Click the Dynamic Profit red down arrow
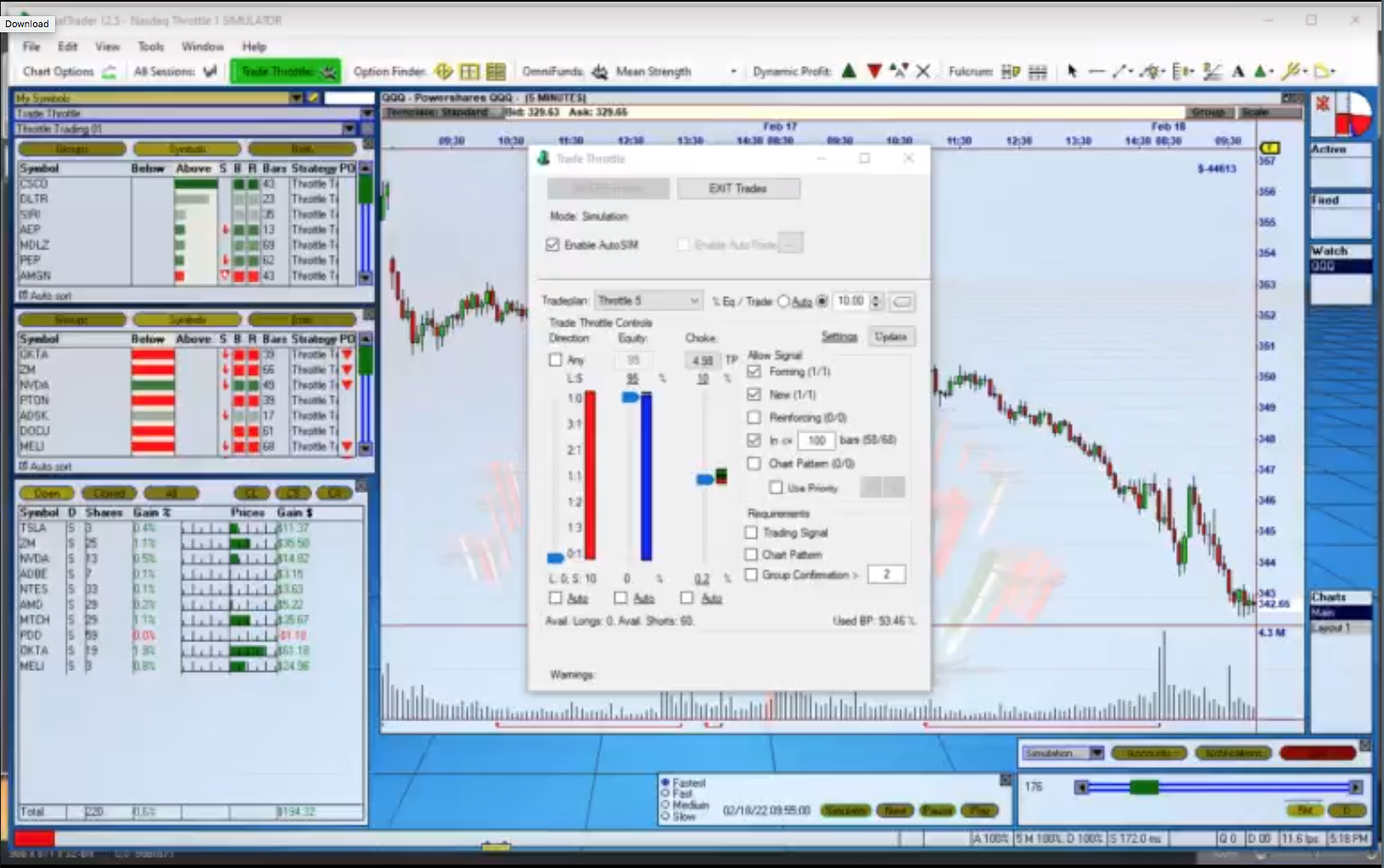1384x868 pixels. (874, 71)
